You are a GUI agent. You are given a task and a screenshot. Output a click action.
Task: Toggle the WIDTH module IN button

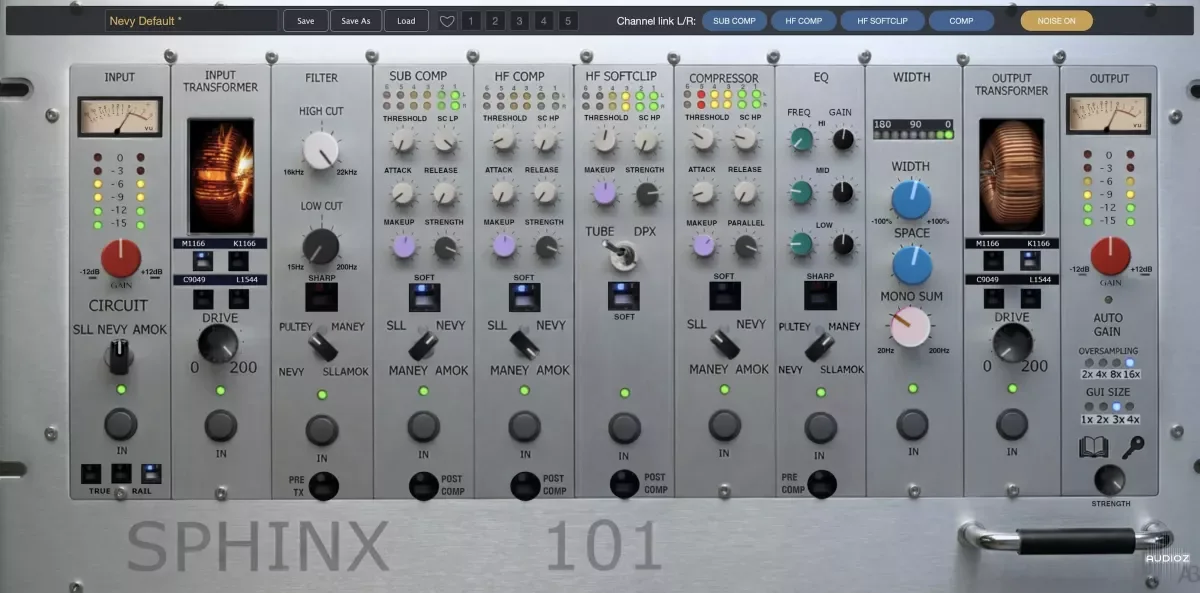coord(912,424)
